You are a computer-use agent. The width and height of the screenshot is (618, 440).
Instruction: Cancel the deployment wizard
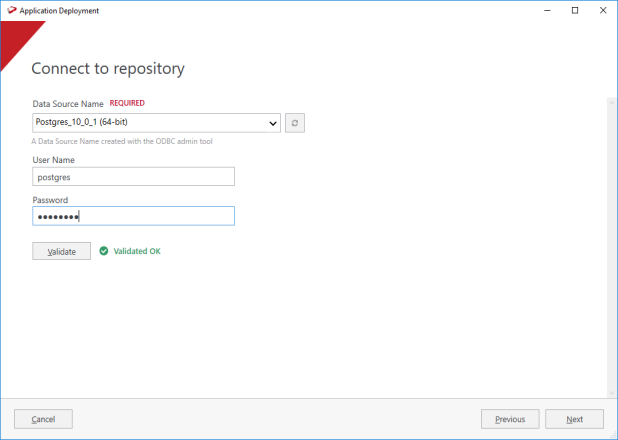tap(43, 419)
